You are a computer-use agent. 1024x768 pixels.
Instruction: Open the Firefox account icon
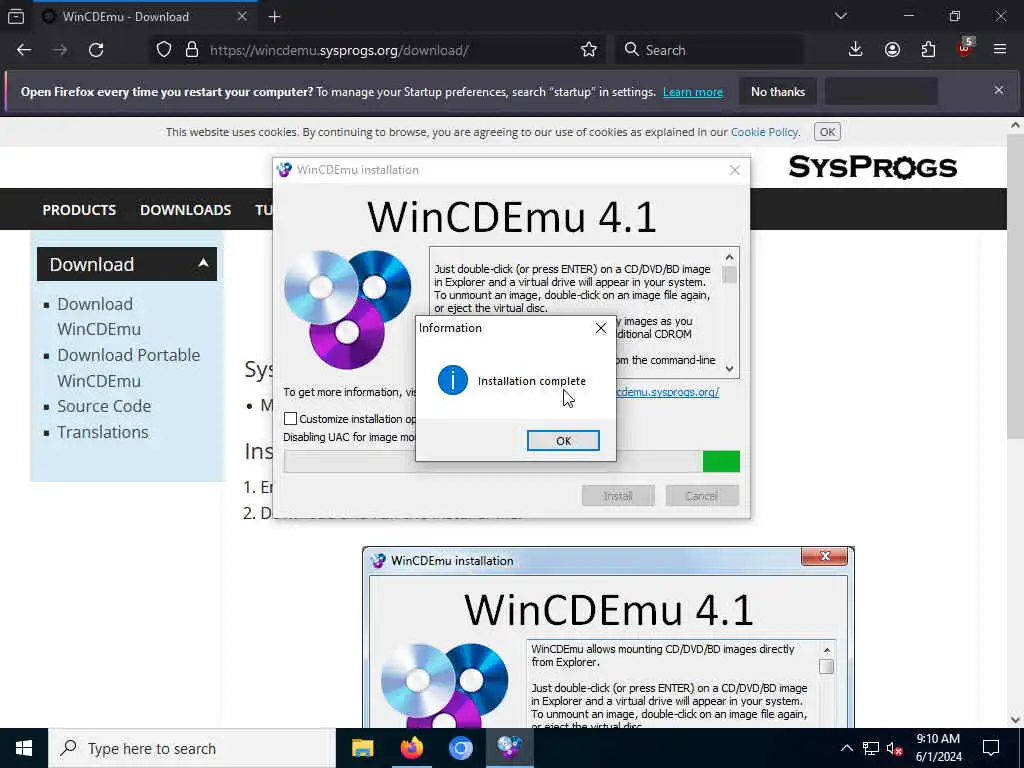pos(892,50)
